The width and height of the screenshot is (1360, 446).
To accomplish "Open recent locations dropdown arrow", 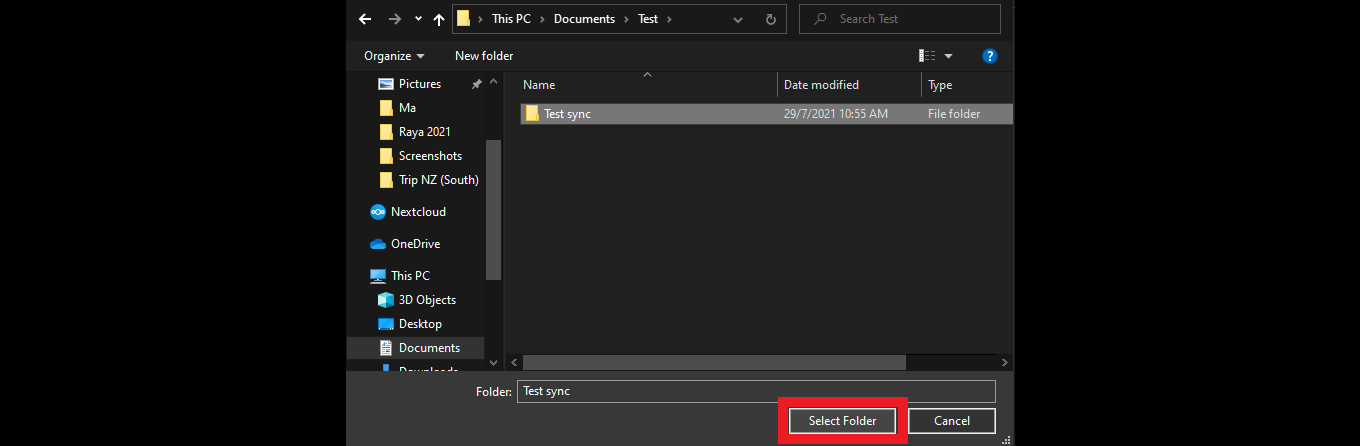I will click(x=418, y=19).
